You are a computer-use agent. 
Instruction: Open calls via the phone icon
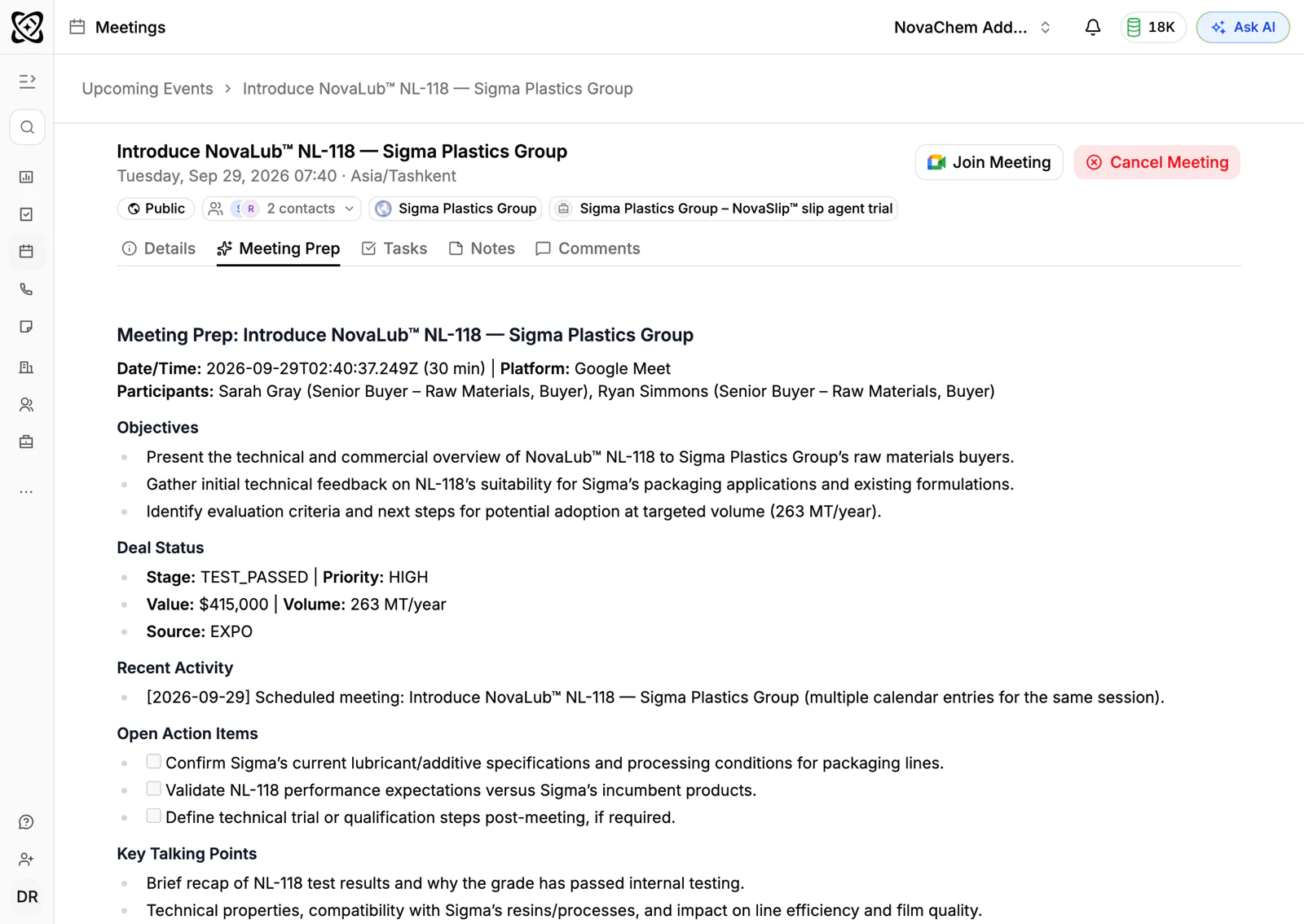27,289
